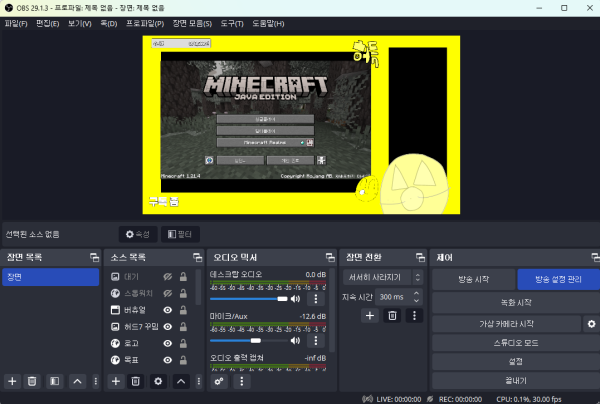Open the scene transition three-dot menu
The image size is (600, 404).
click(413, 316)
